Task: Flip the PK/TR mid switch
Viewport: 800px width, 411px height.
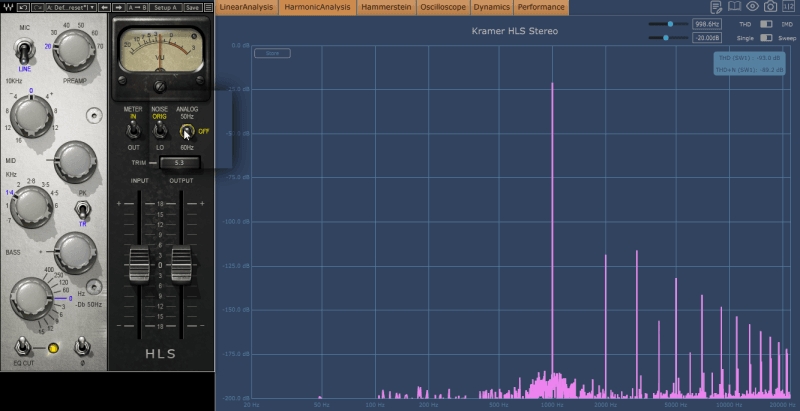Action: point(82,210)
